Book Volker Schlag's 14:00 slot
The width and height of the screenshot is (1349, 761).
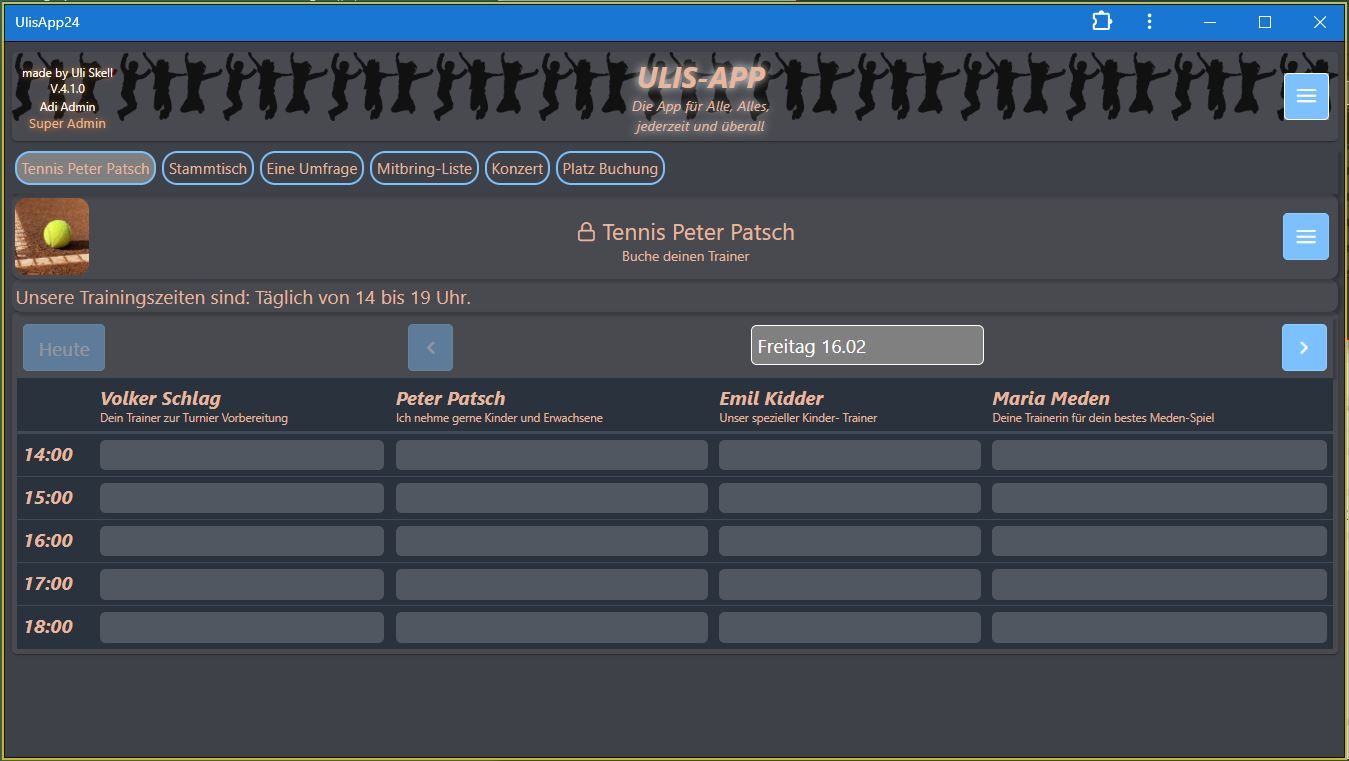tap(241, 455)
